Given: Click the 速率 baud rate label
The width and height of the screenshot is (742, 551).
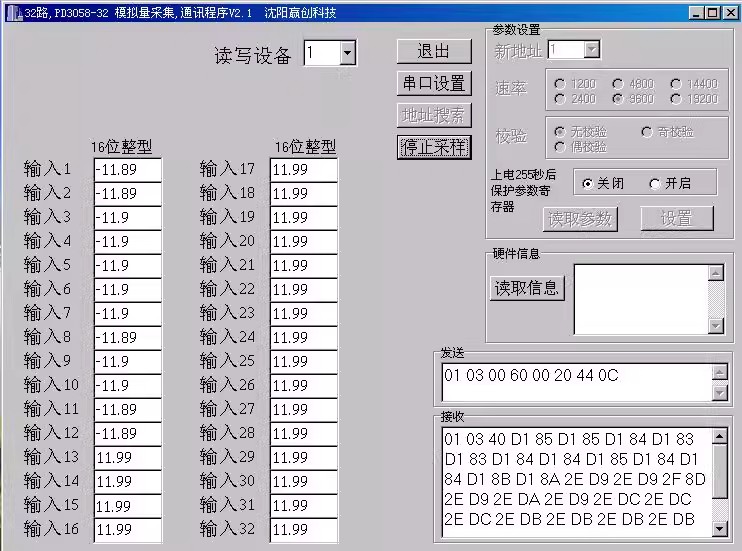Looking at the screenshot, I should coord(511,89).
